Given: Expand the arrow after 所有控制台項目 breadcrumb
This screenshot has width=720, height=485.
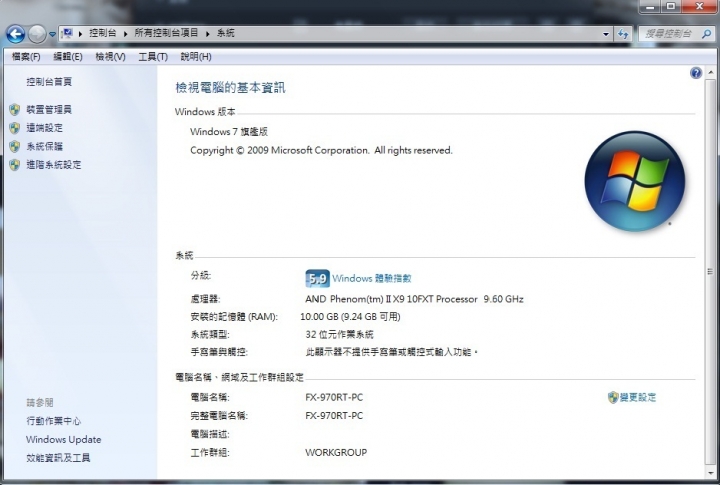Looking at the screenshot, I should pos(208,34).
